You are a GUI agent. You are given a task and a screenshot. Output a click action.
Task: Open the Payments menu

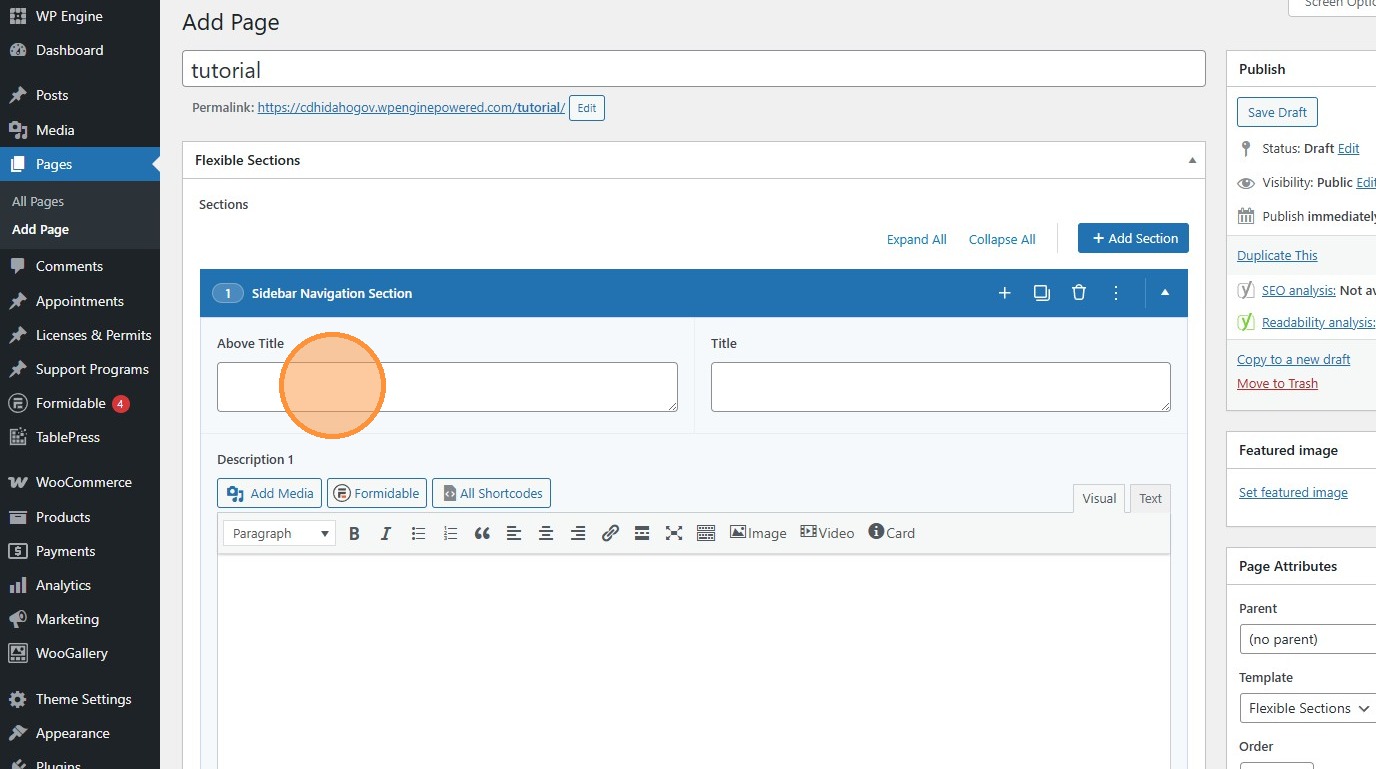click(80, 551)
